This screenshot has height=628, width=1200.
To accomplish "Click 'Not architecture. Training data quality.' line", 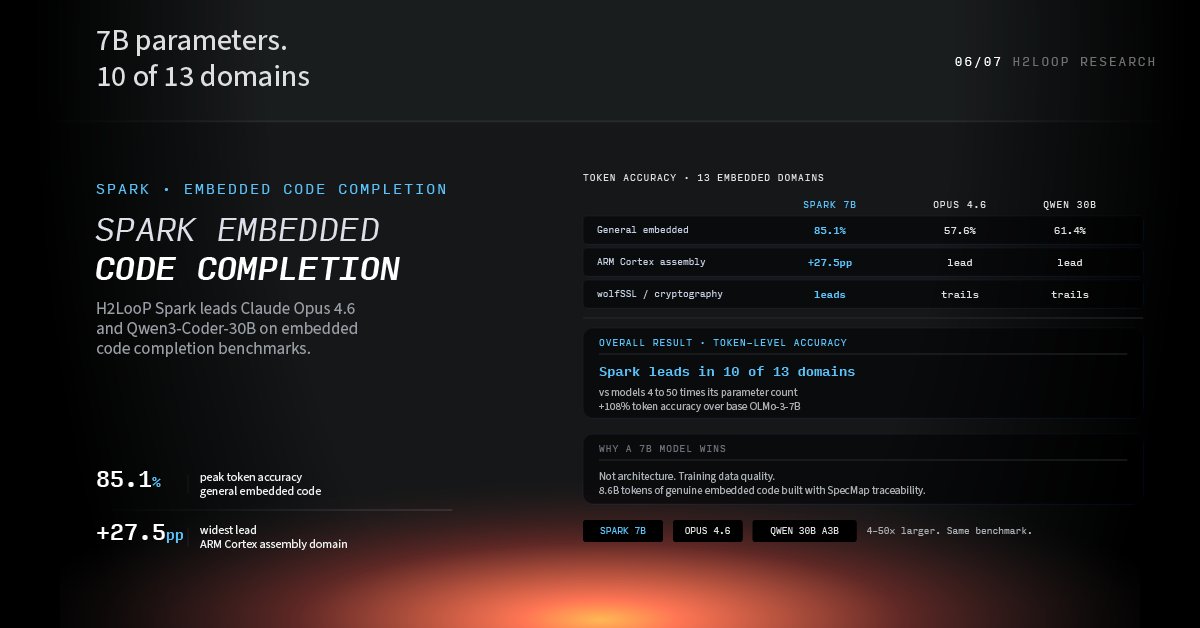I will (x=686, y=476).
